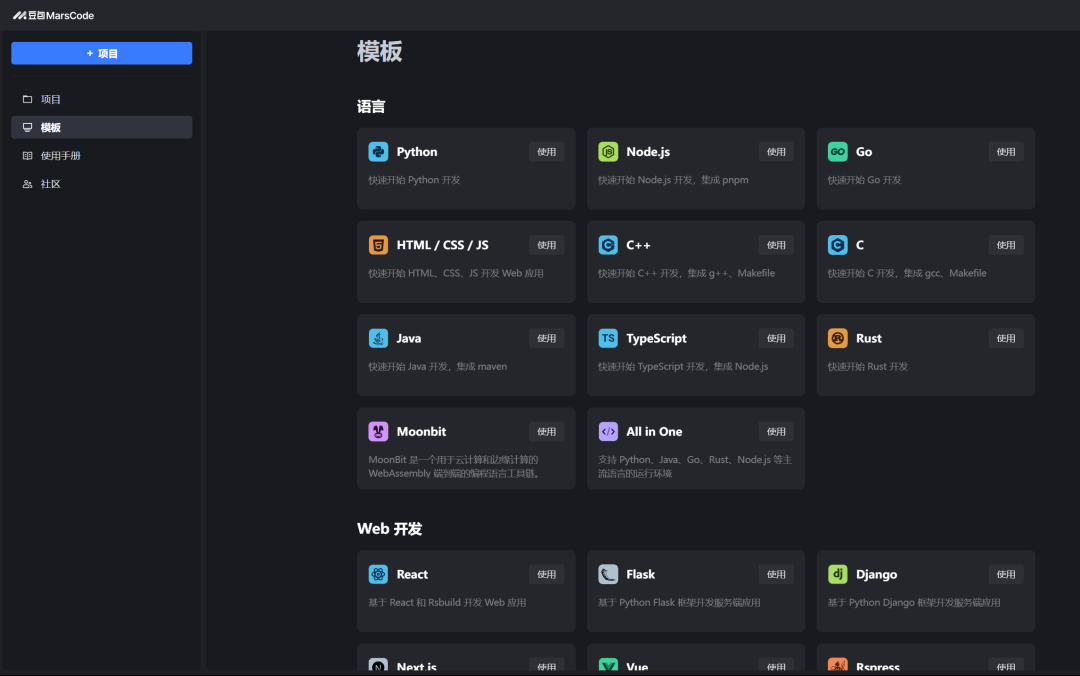
Task: Click the Python Django description text
Action: pyautogui.click(x=914, y=602)
